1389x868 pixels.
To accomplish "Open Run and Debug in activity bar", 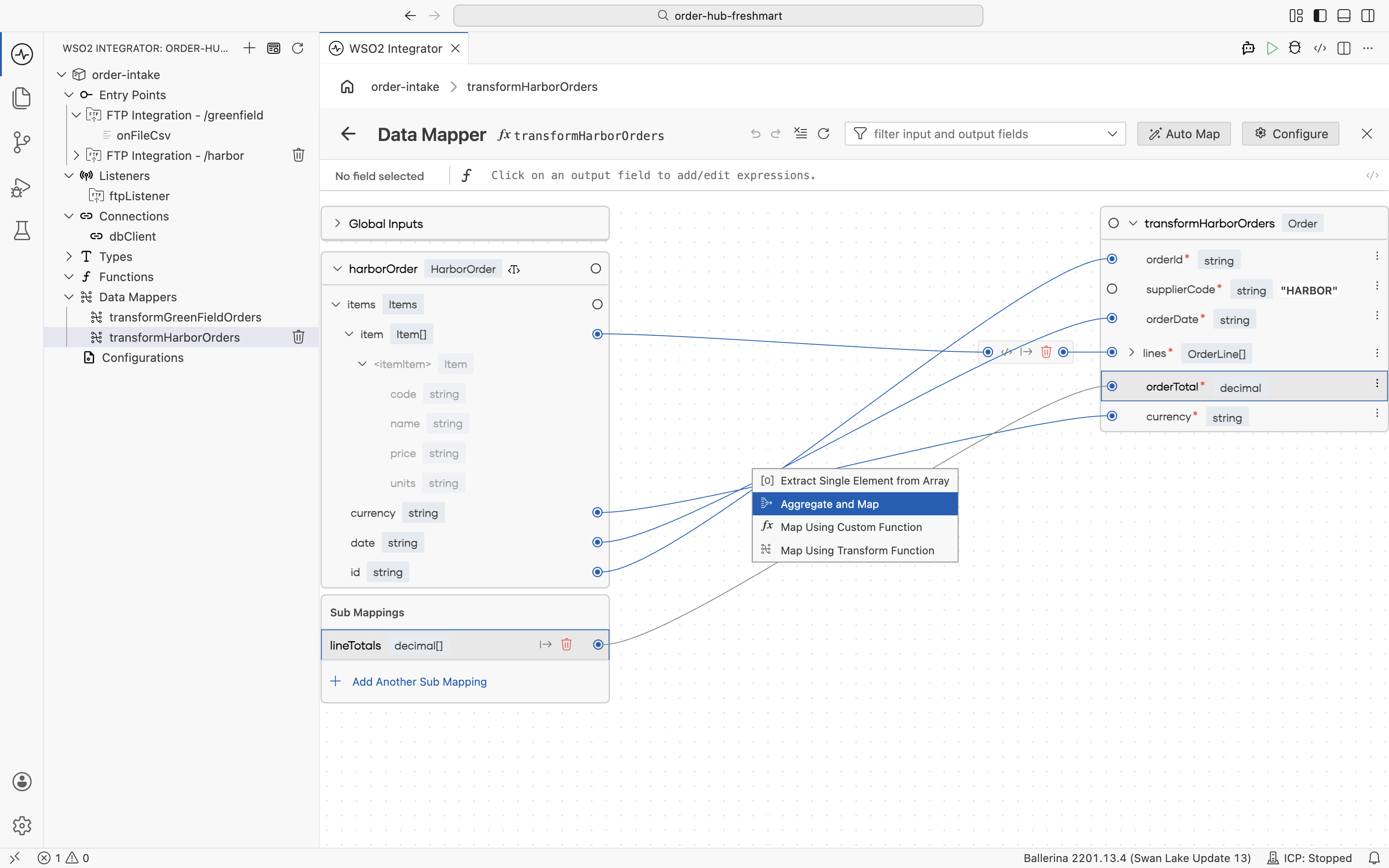I will coord(22,187).
